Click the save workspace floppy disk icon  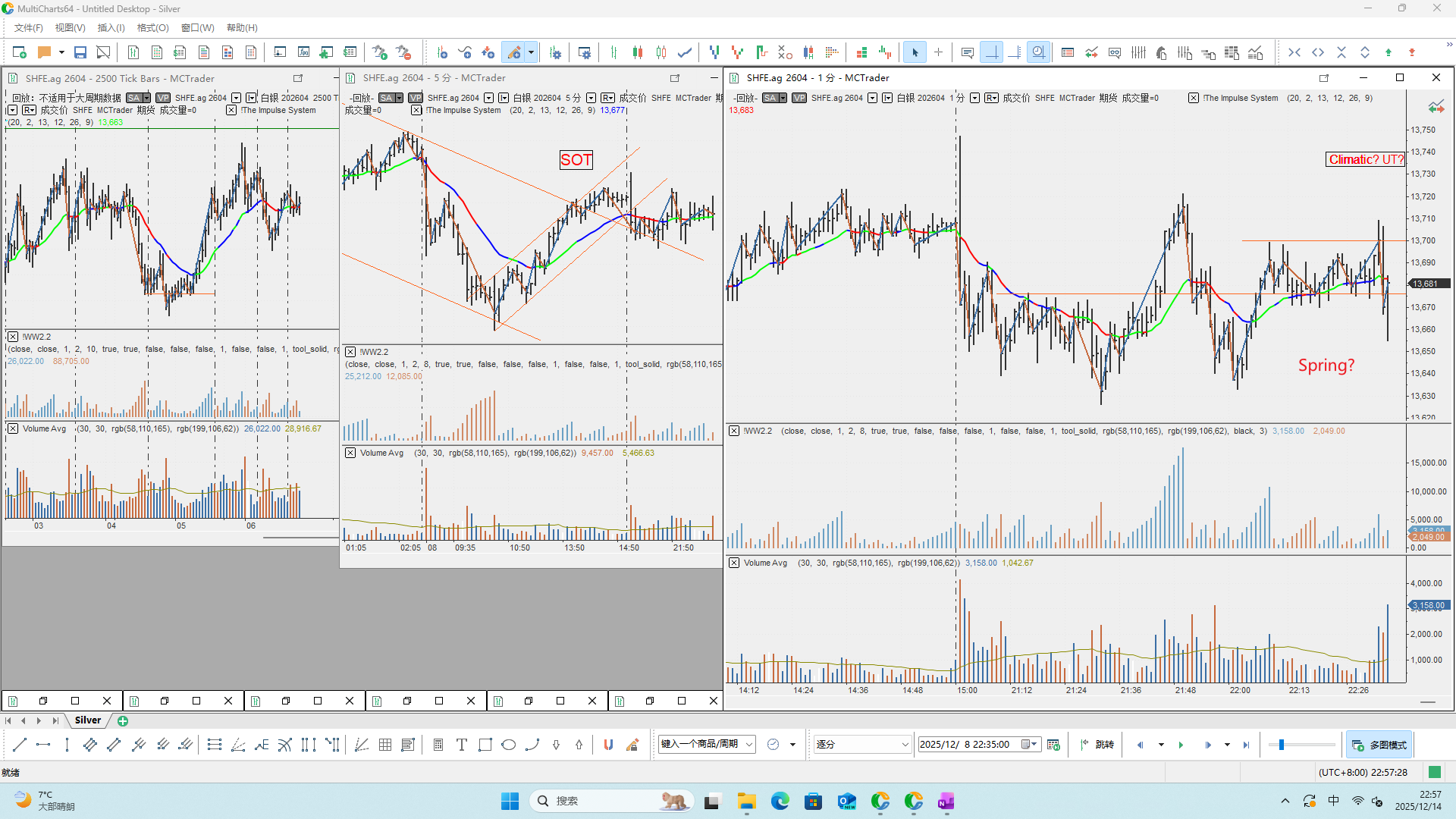click(x=80, y=52)
